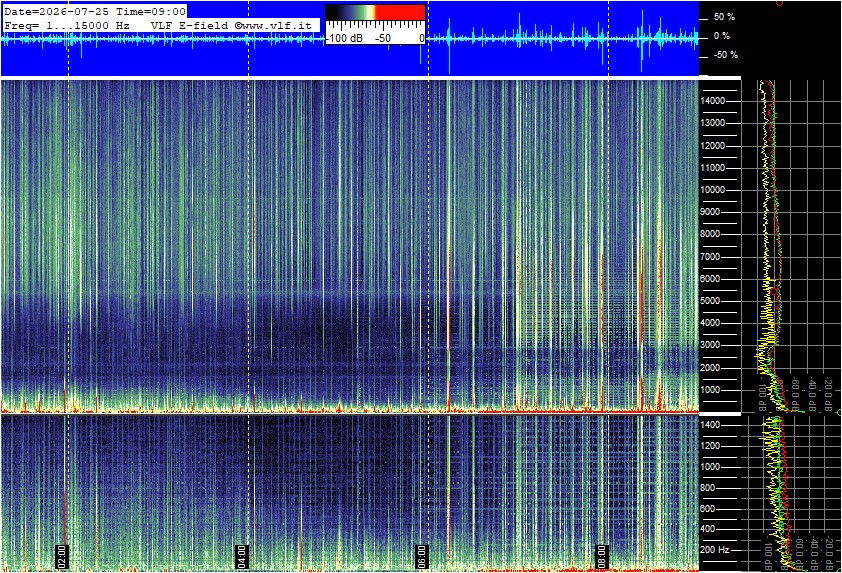
Task: Click the "-50" label under color scale
Action: [382, 39]
